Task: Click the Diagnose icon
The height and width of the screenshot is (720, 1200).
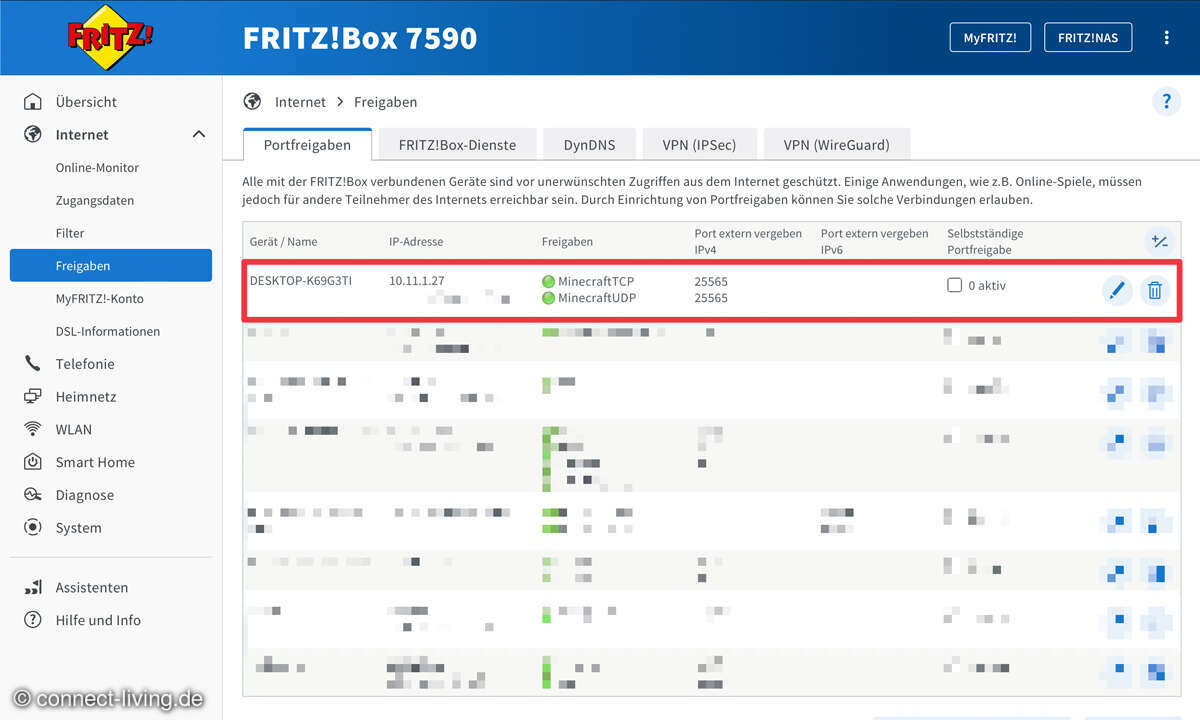Action: click(33, 495)
